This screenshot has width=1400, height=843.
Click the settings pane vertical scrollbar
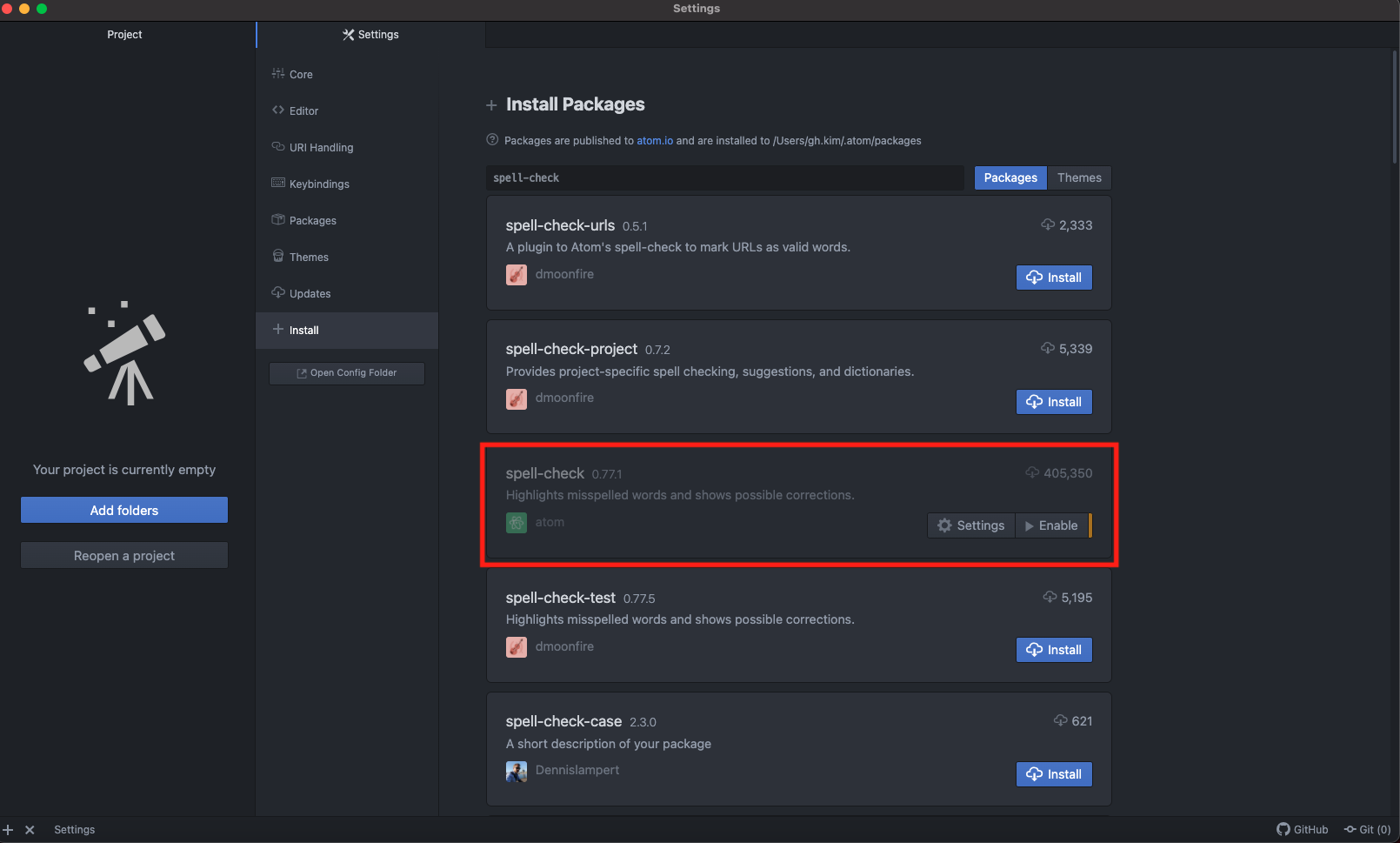(x=1395, y=107)
